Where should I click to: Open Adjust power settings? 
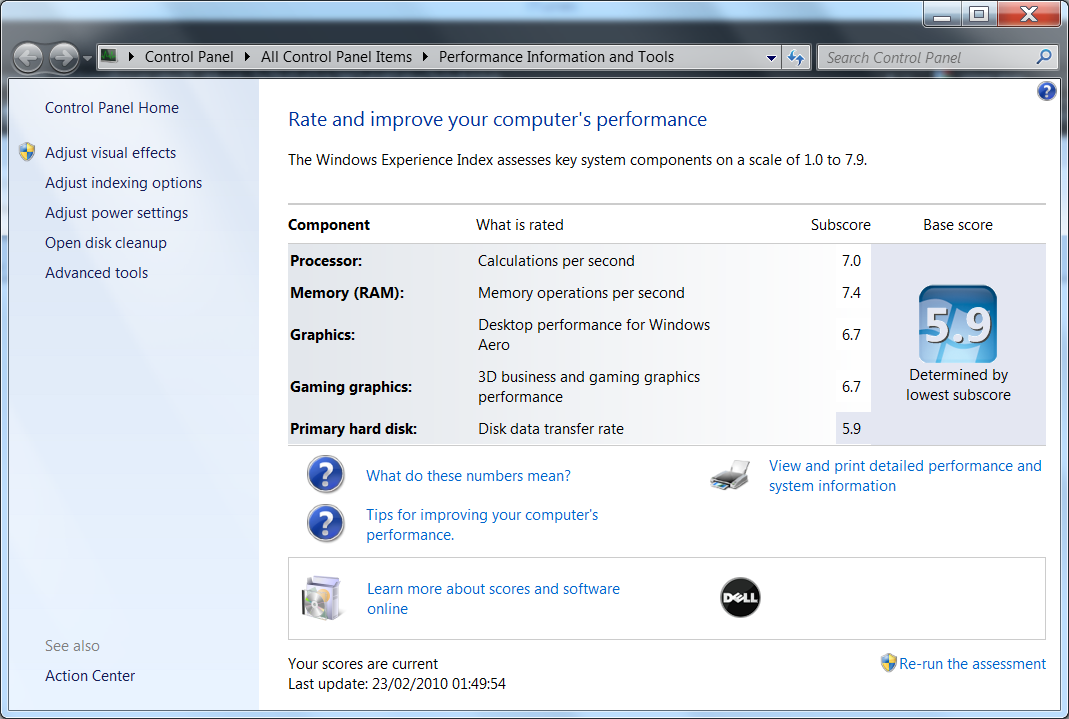pos(117,213)
